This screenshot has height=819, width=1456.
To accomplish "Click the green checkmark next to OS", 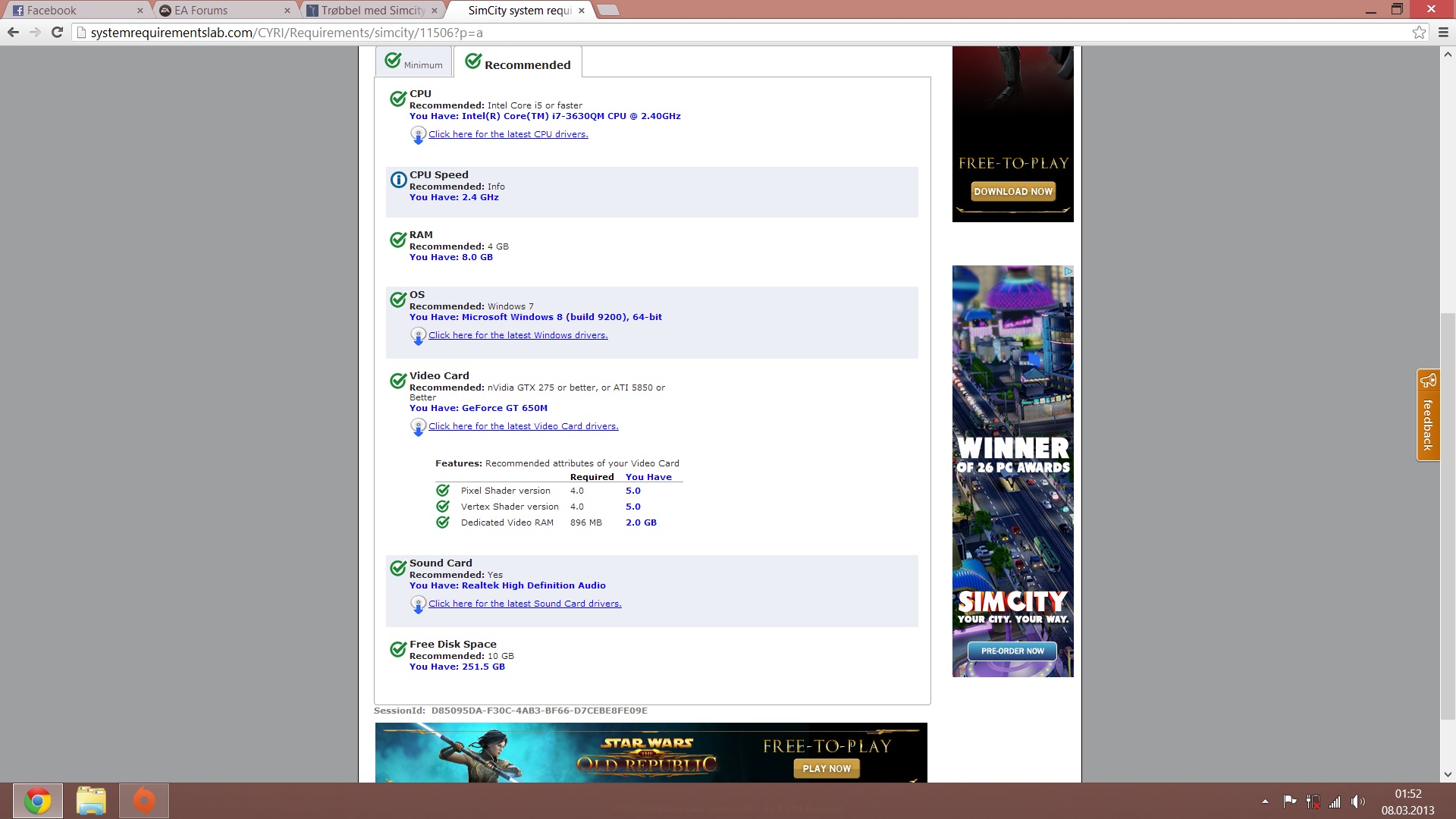I will [398, 300].
